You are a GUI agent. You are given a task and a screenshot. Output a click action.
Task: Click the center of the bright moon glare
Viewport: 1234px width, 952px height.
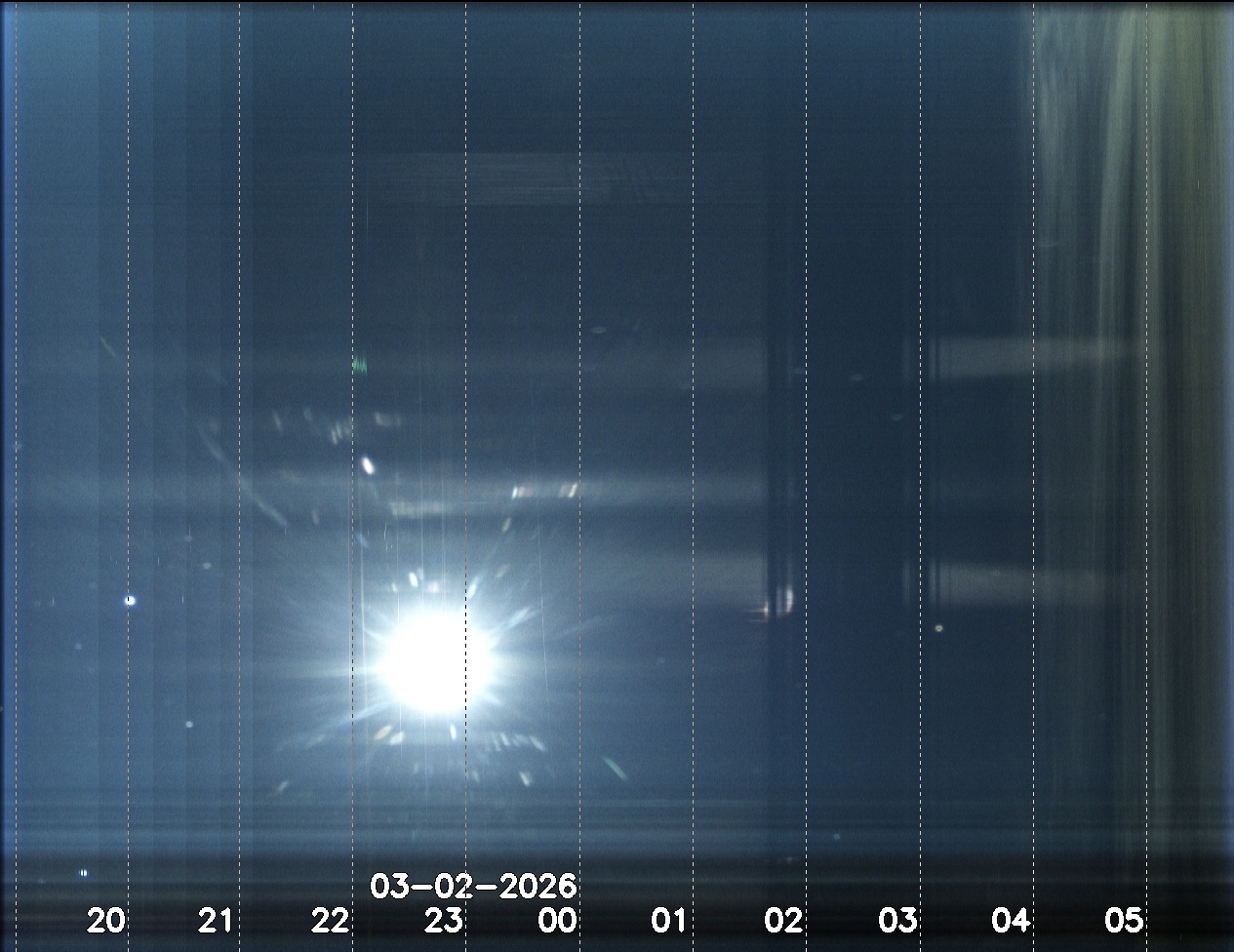[435, 662]
